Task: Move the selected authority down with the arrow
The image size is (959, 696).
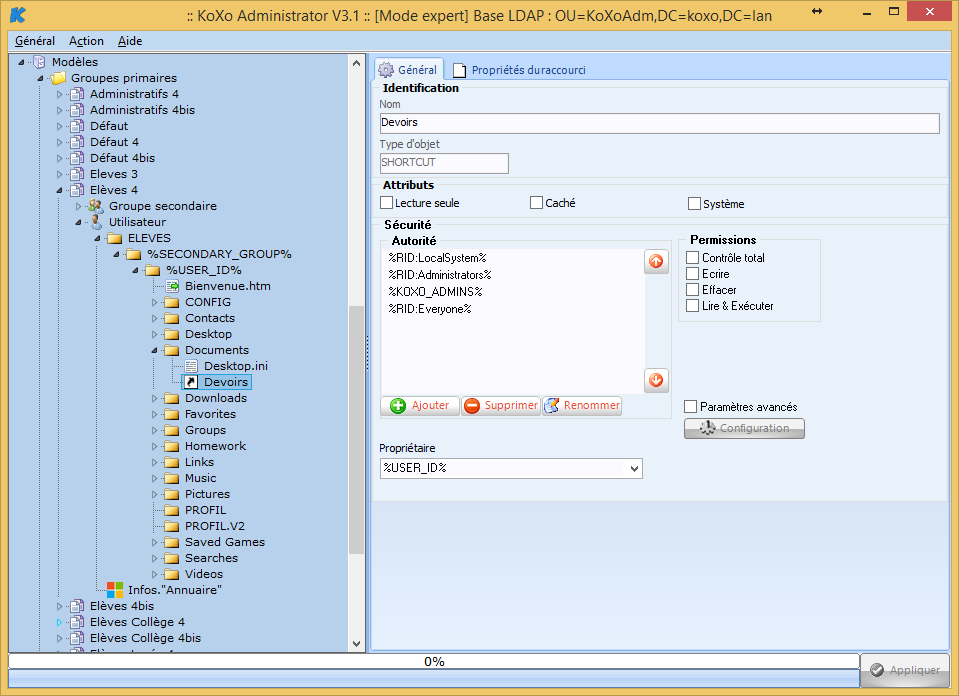Action: tap(656, 380)
